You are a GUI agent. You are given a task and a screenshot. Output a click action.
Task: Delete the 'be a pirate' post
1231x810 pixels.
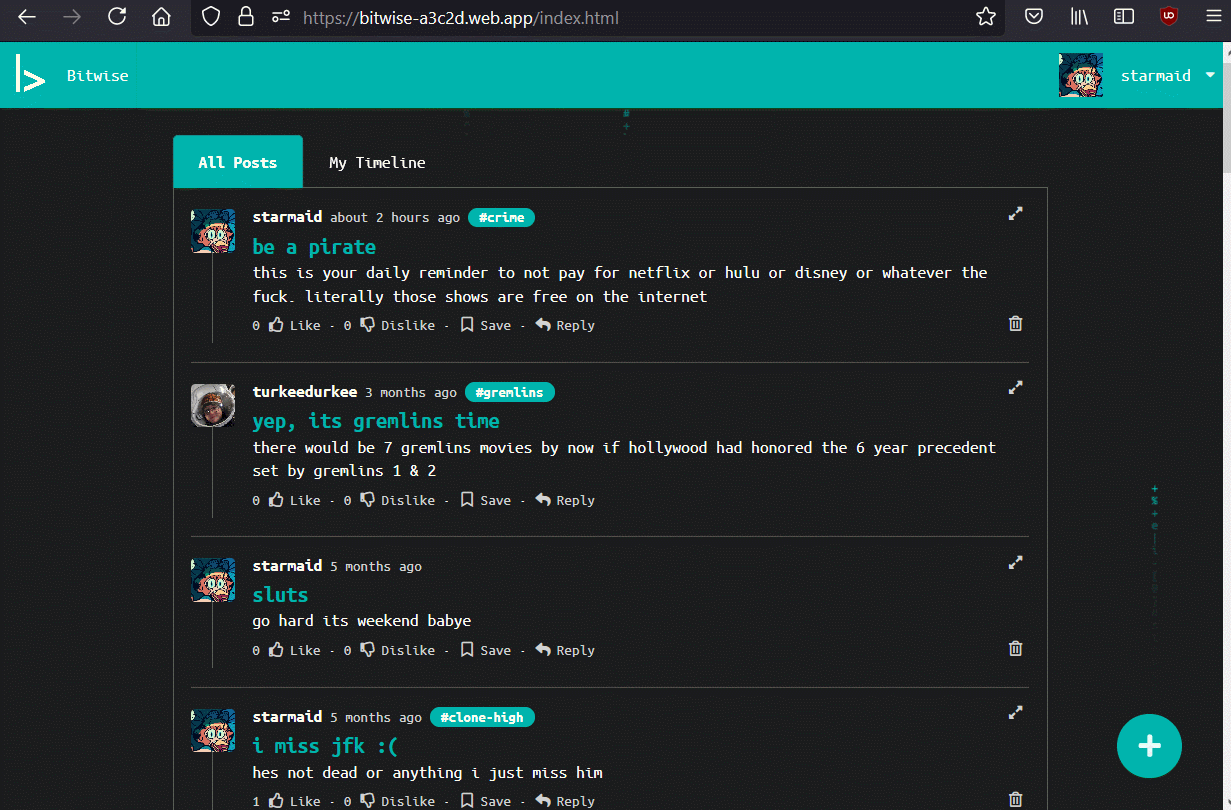coord(1015,323)
